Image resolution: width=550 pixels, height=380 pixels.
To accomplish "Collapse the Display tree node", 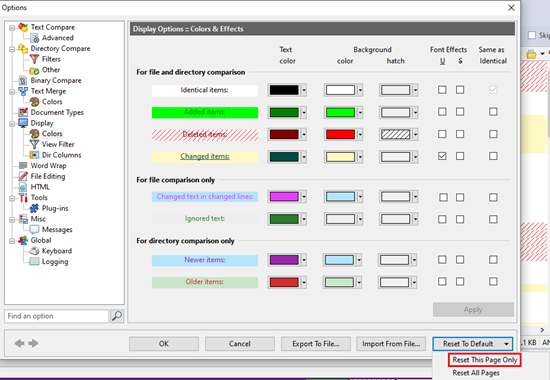I will point(12,123).
